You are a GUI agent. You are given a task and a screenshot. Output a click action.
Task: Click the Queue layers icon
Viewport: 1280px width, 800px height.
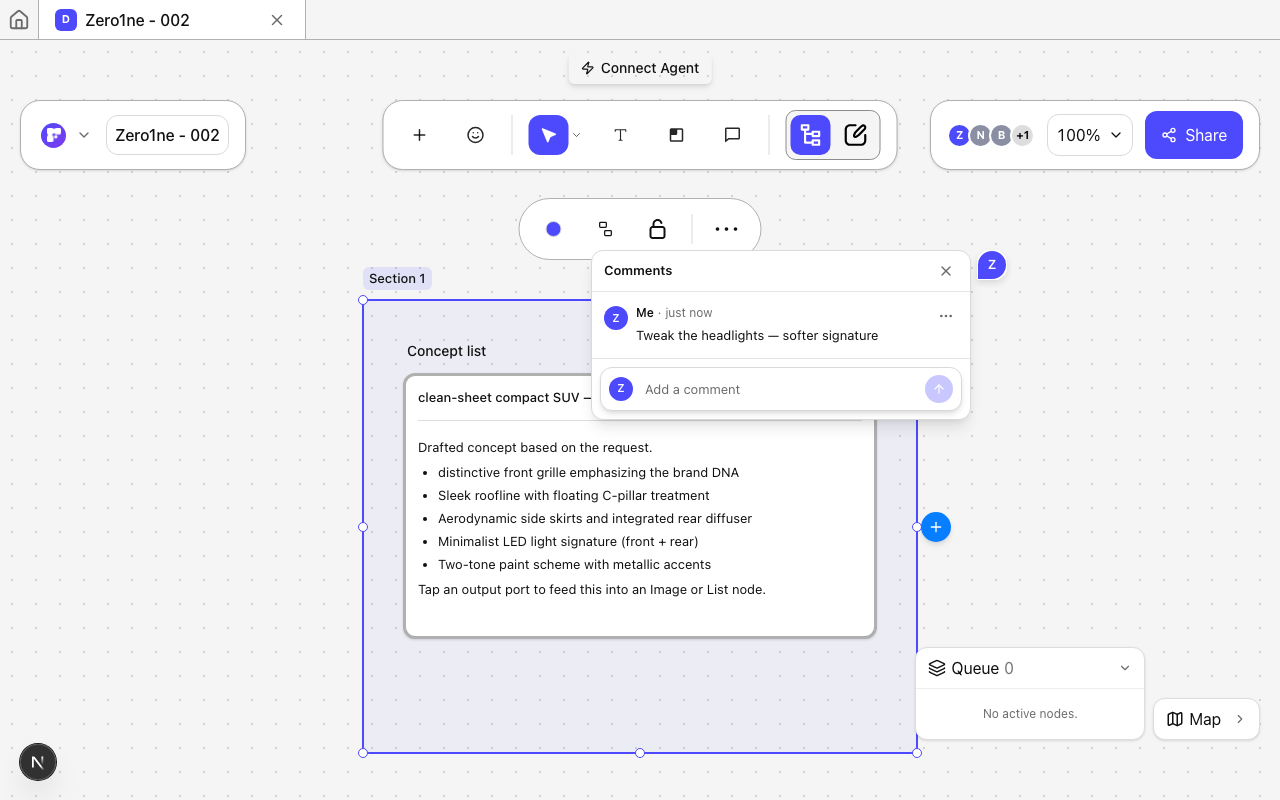pyautogui.click(x=937, y=668)
